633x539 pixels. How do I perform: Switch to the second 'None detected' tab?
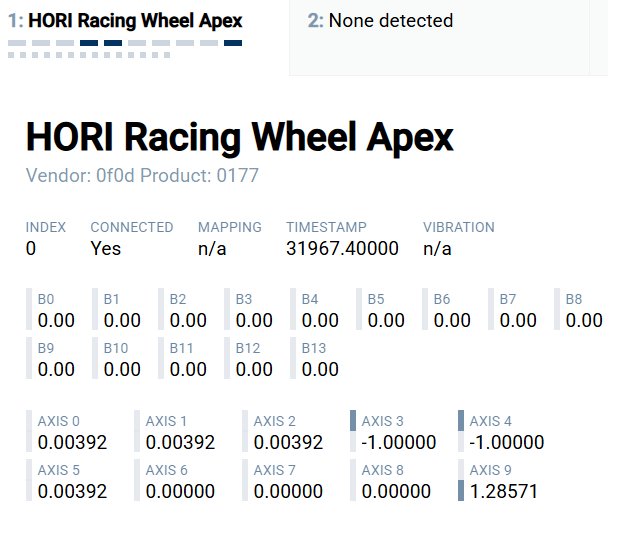[380, 21]
